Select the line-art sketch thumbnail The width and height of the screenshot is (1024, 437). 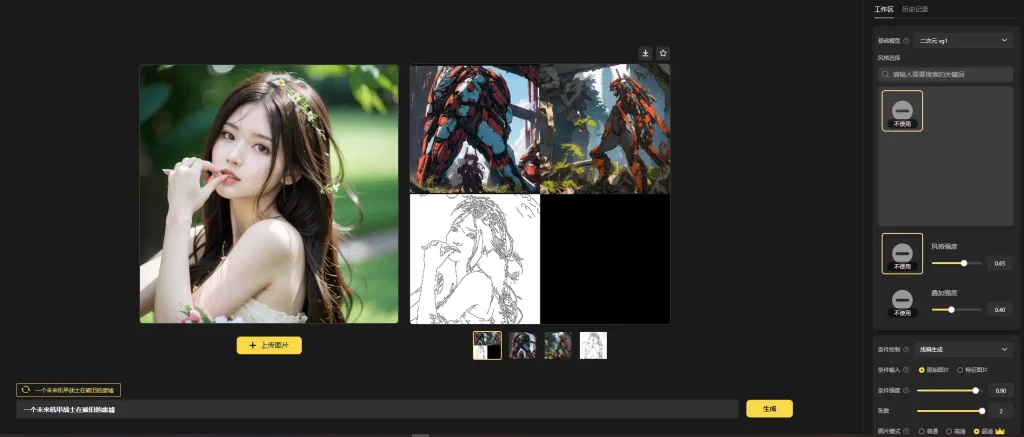pos(594,345)
